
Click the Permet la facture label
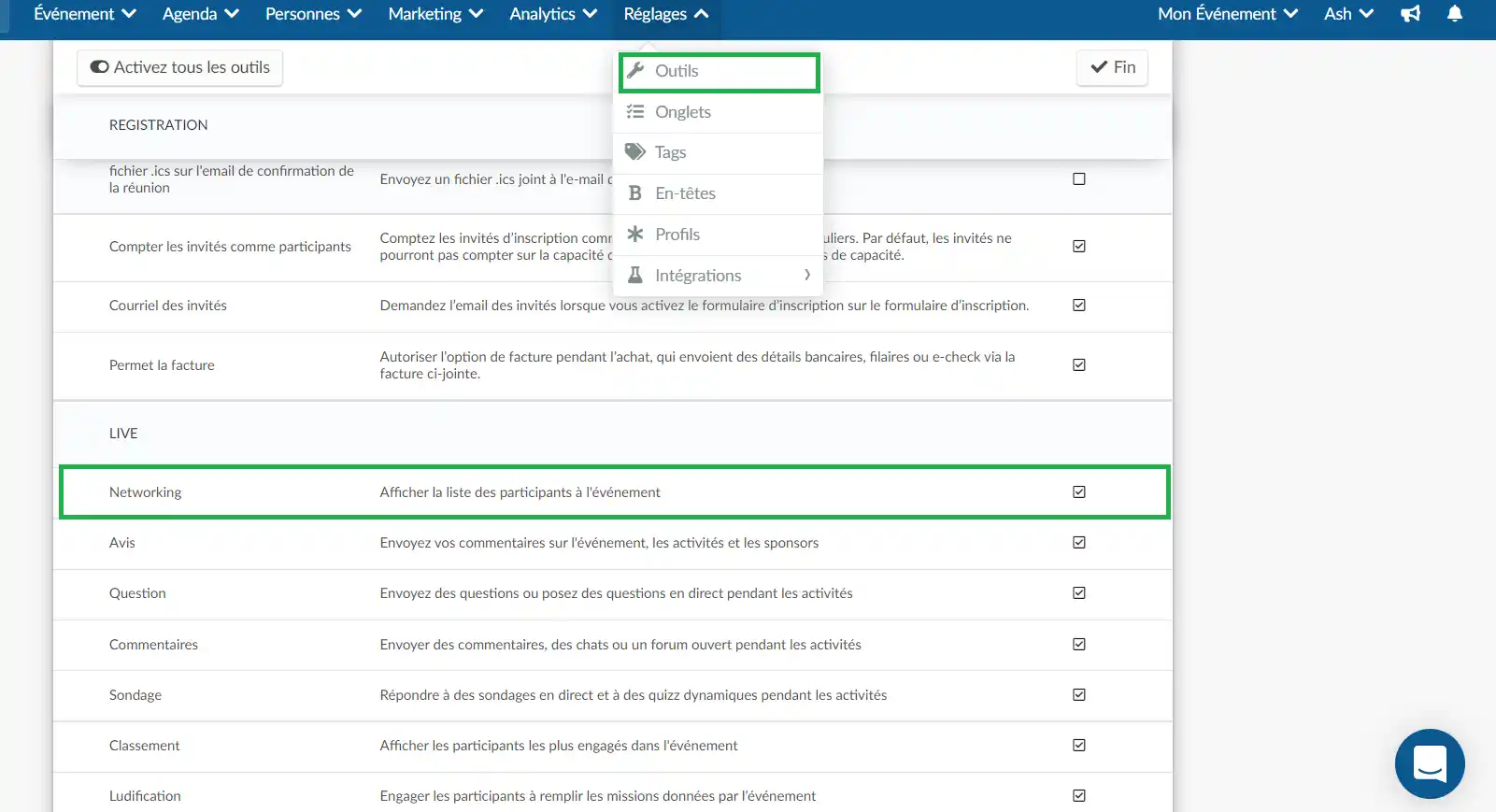162,365
